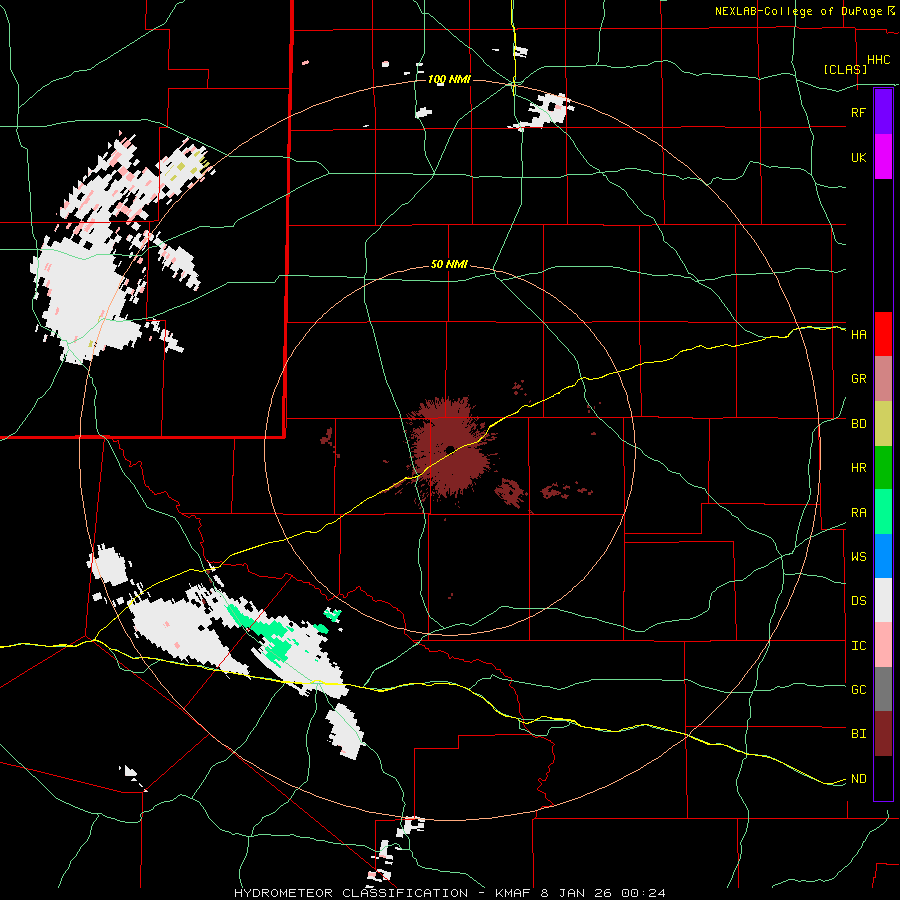Click the "100 NMI" range ring label
Image resolution: width=900 pixels, height=900 pixels.
tap(449, 79)
